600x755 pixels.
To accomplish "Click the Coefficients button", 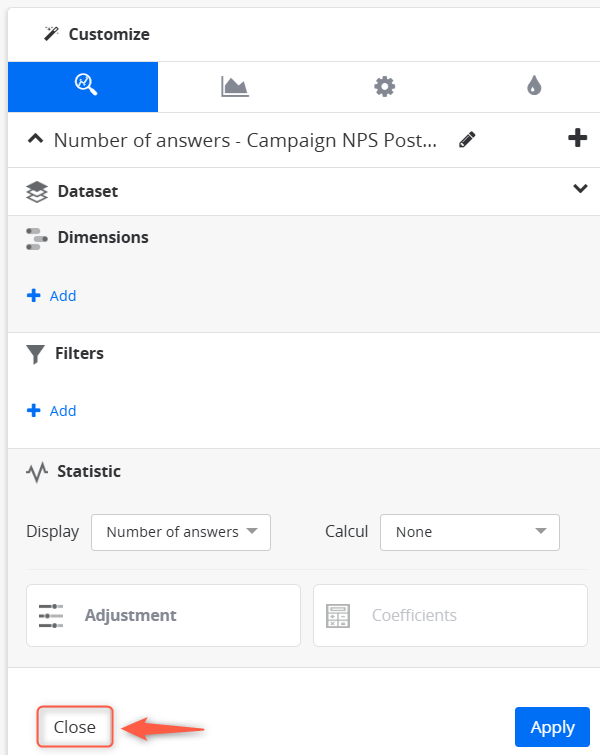I will tap(450, 615).
